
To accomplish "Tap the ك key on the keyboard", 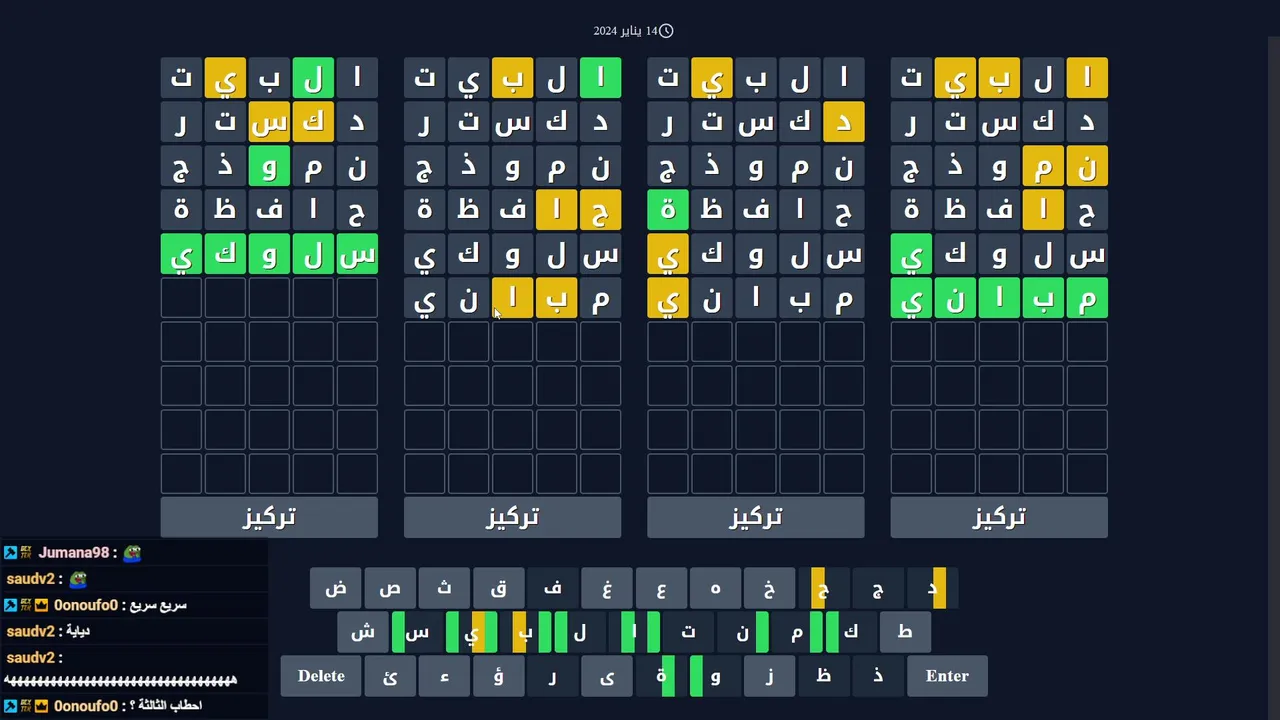I will pos(851,632).
